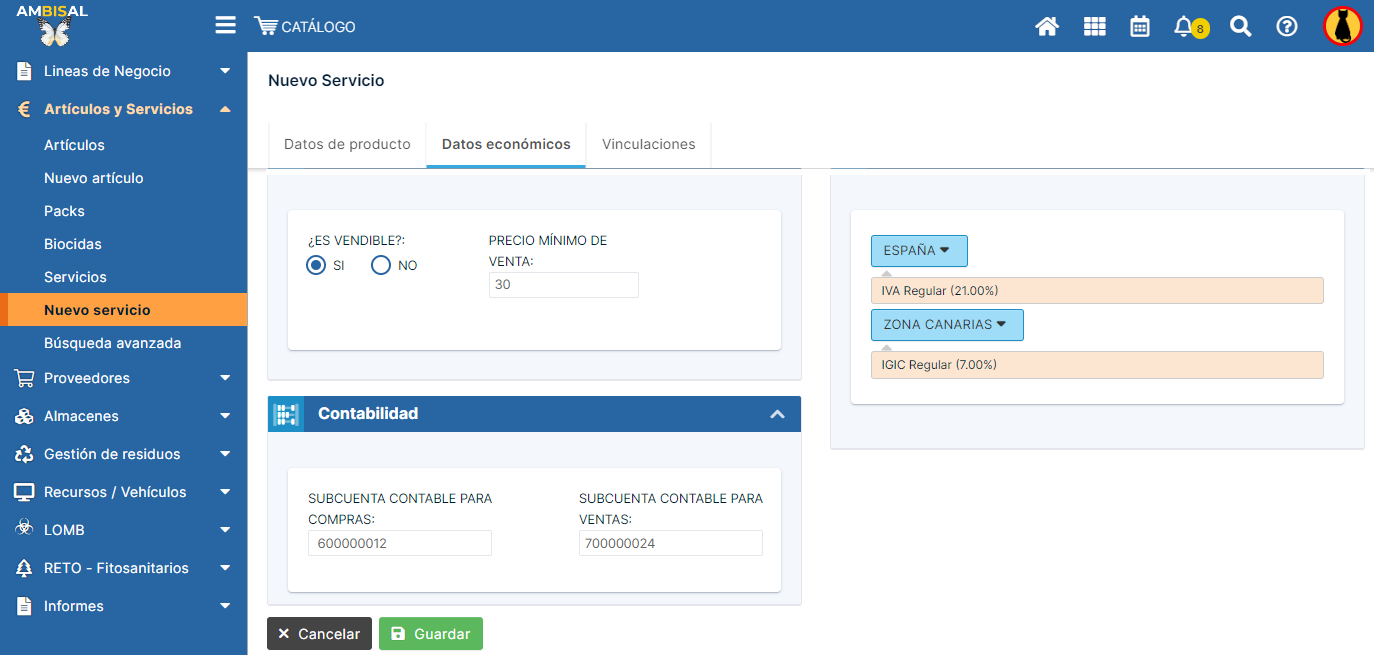Switch to Datos de producto tab

click(x=347, y=144)
